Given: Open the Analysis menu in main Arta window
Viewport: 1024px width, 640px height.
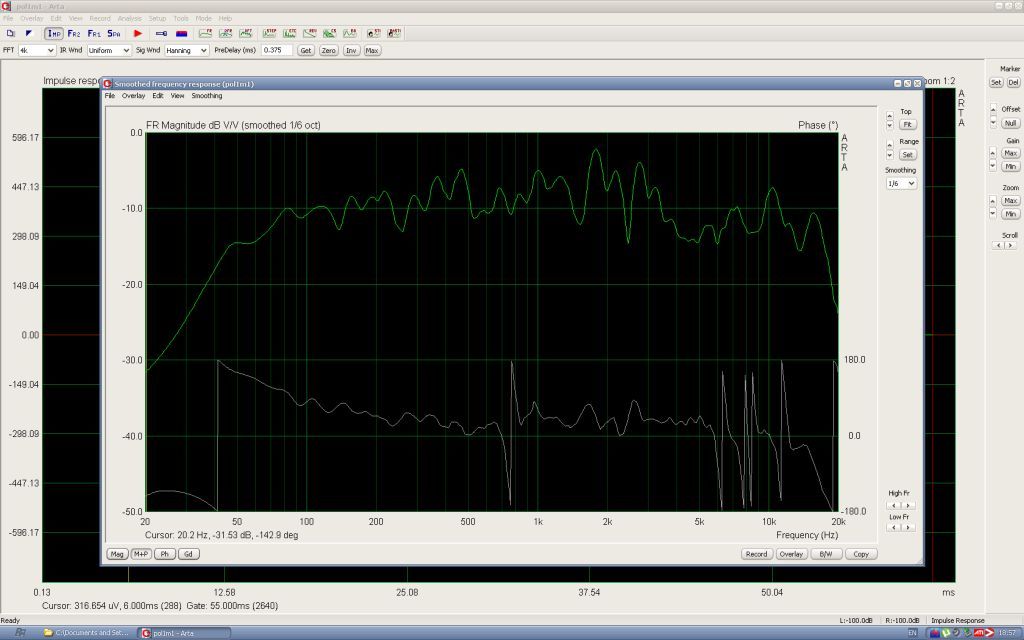Looking at the screenshot, I should 129,18.
